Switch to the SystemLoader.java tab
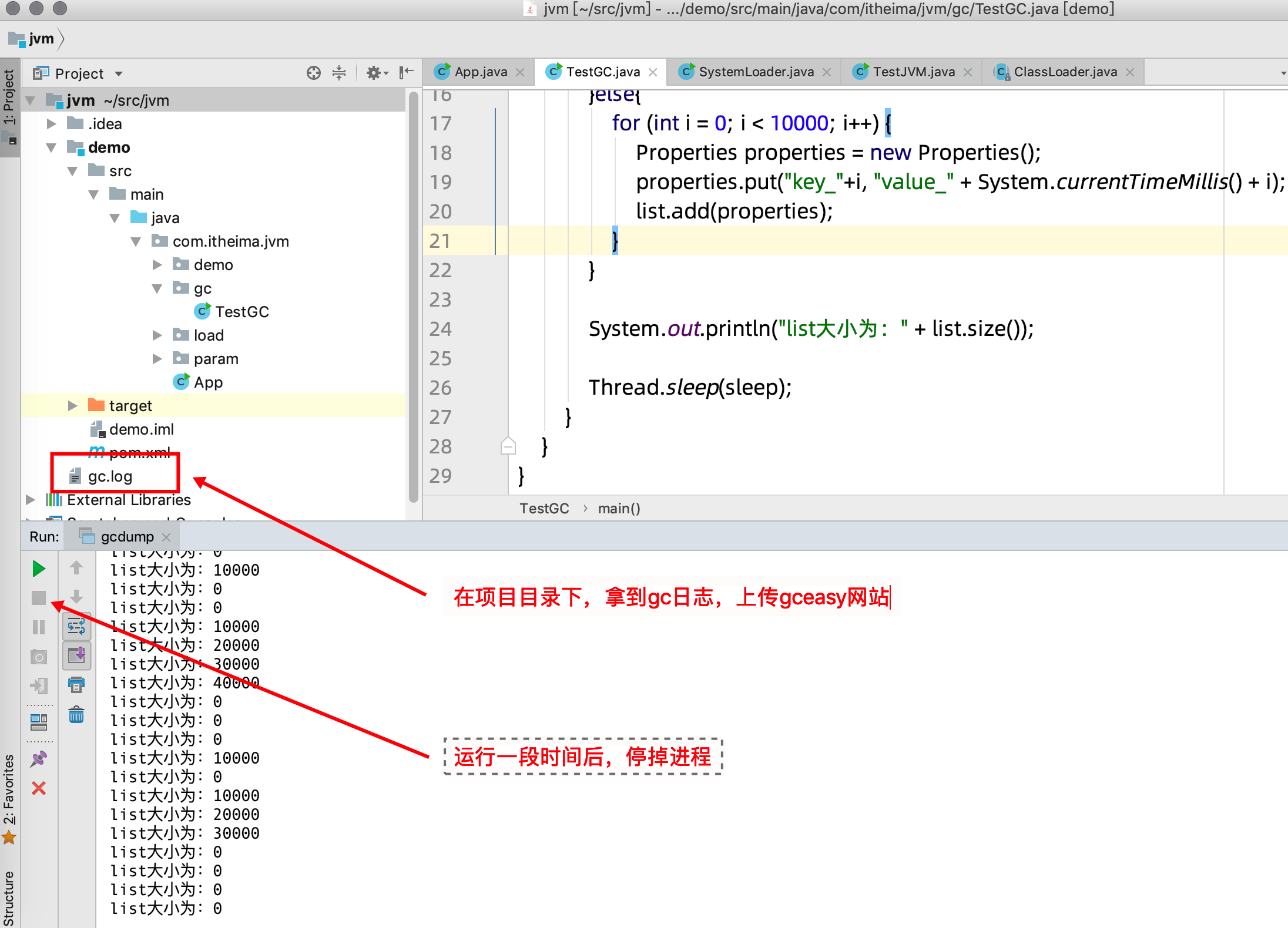Screen dimensions: 1288x928 (756, 72)
